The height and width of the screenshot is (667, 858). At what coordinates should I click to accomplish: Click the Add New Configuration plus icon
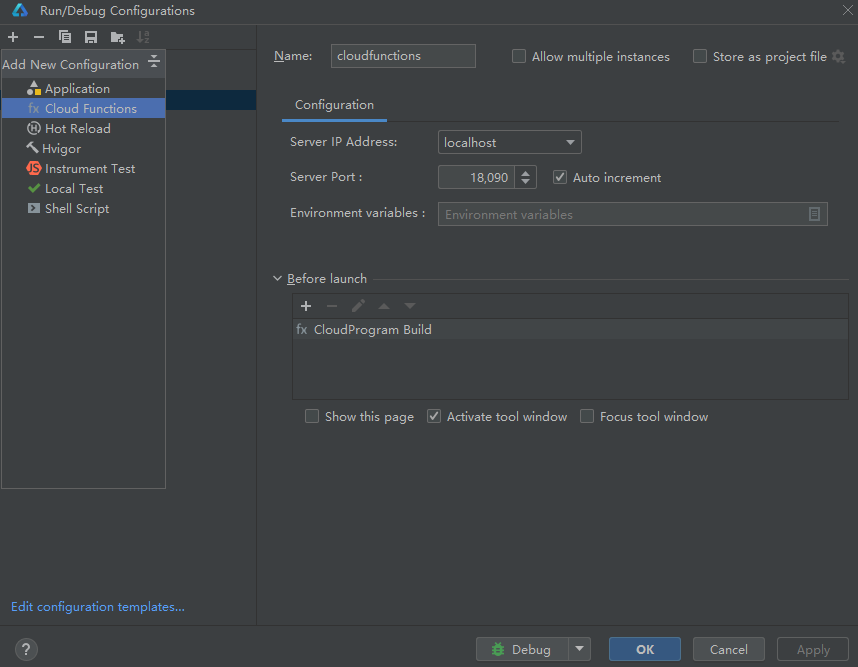pyautogui.click(x=13, y=37)
